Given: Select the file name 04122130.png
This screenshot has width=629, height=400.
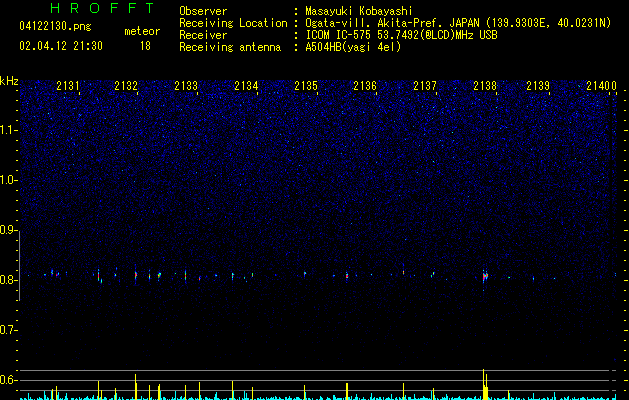Looking at the screenshot, I should (55, 26).
